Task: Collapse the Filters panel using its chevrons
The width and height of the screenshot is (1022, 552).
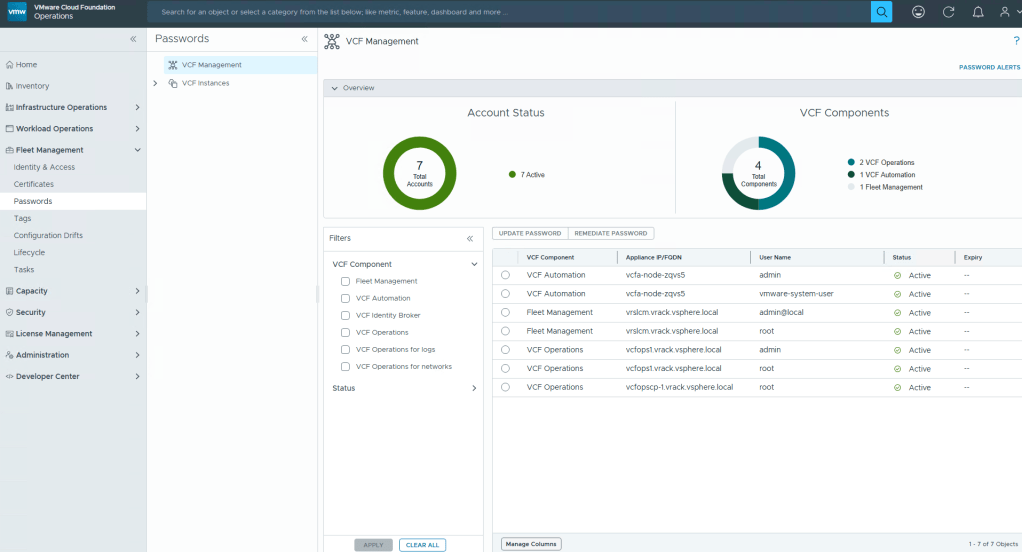Action: tap(470, 239)
